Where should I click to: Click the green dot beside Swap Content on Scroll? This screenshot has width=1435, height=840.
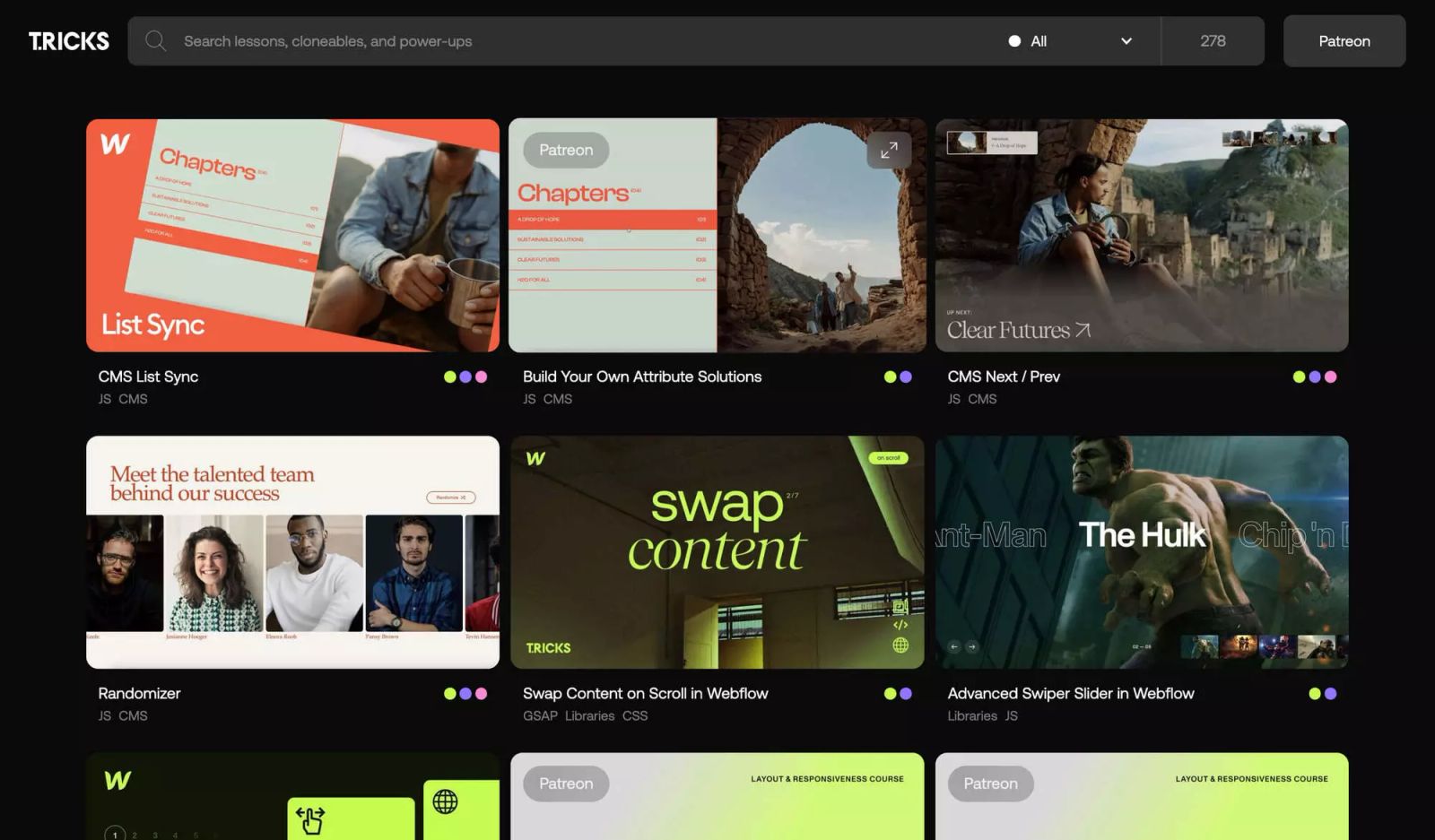point(891,694)
